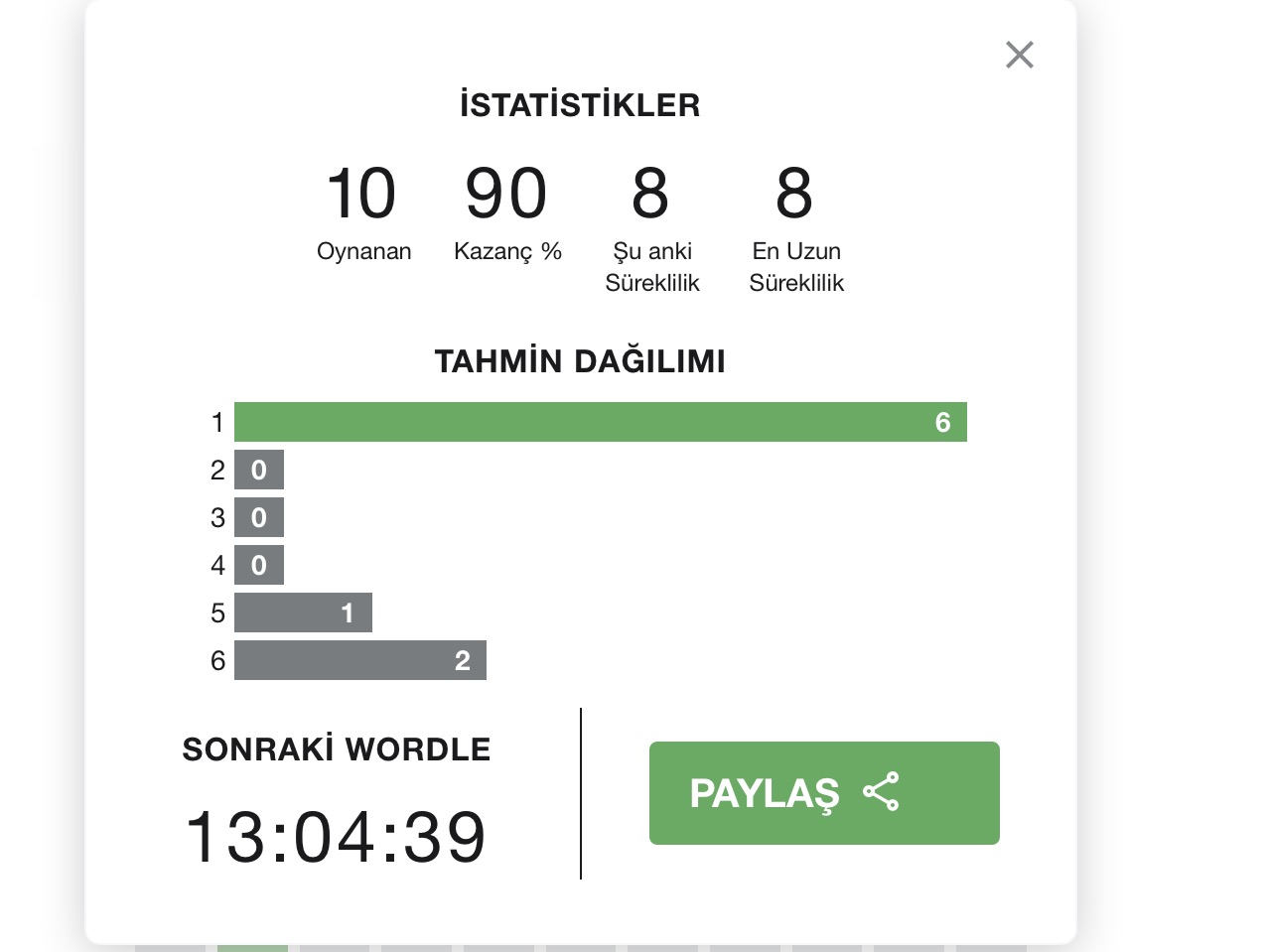Click the Kazanç % value of 90
This screenshot has width=1266, height=952.
506,193
